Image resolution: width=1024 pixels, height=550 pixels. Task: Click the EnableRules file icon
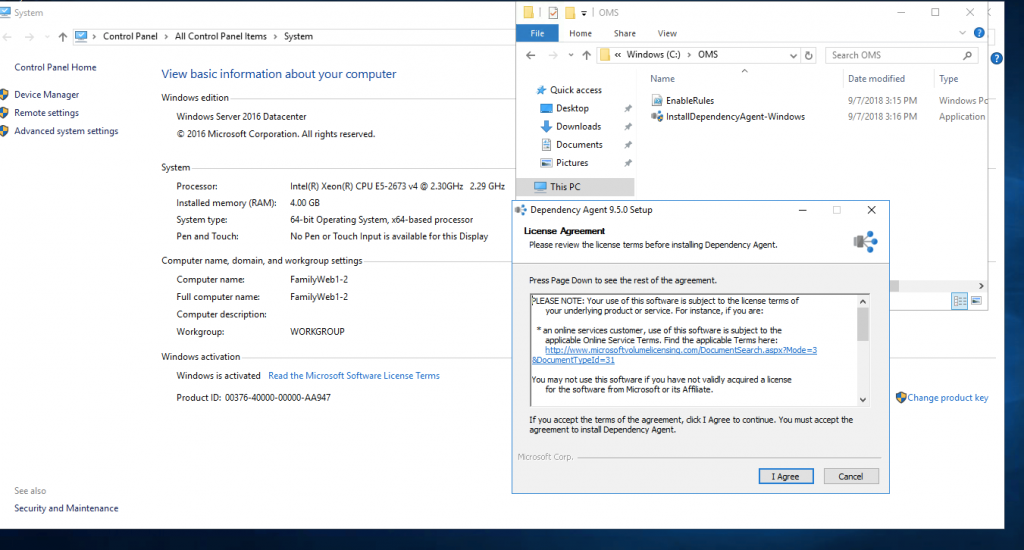(657, 100)
